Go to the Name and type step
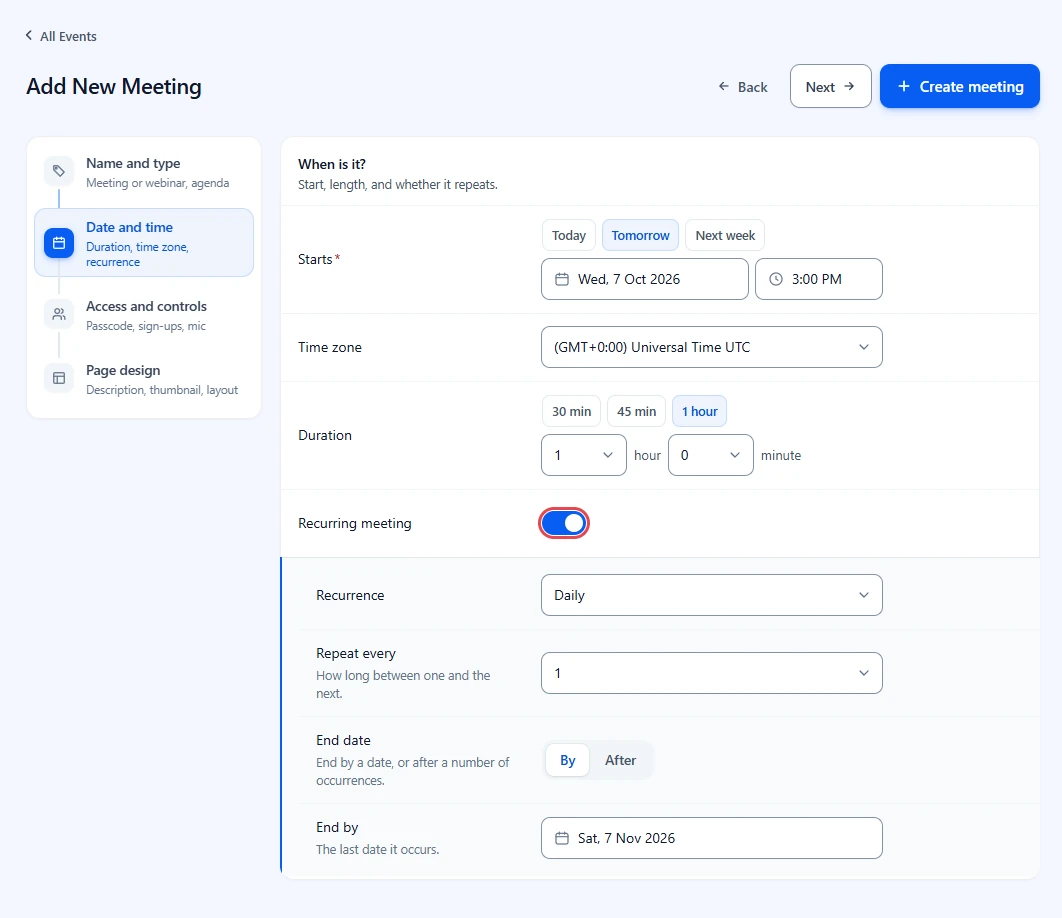 tap(144, 172)
